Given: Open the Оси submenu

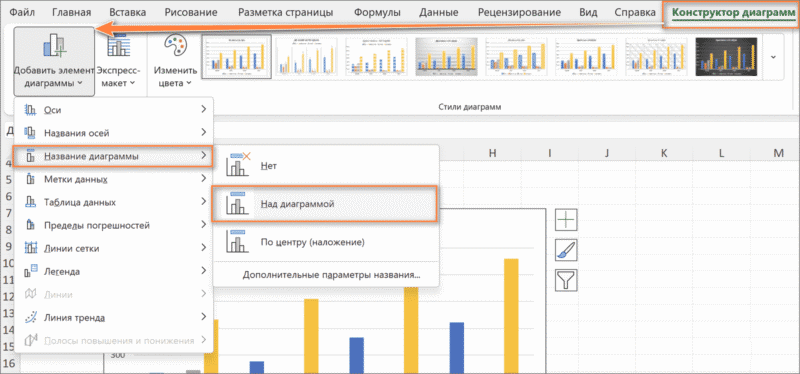Looking at the screenshot, I should pyautogui.click(x=114, y=109).
